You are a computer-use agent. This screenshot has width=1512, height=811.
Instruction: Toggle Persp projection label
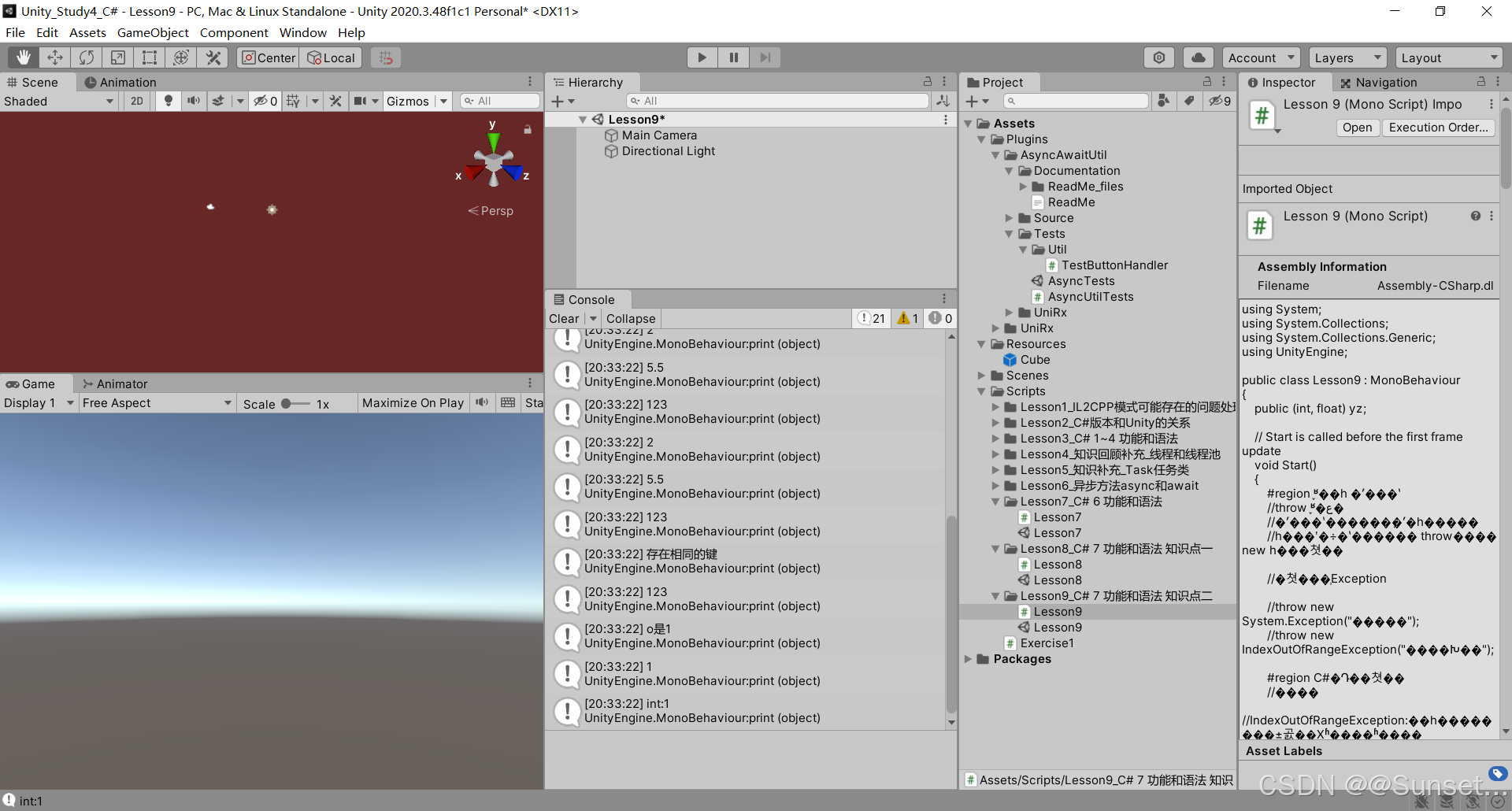pos(491,211)
